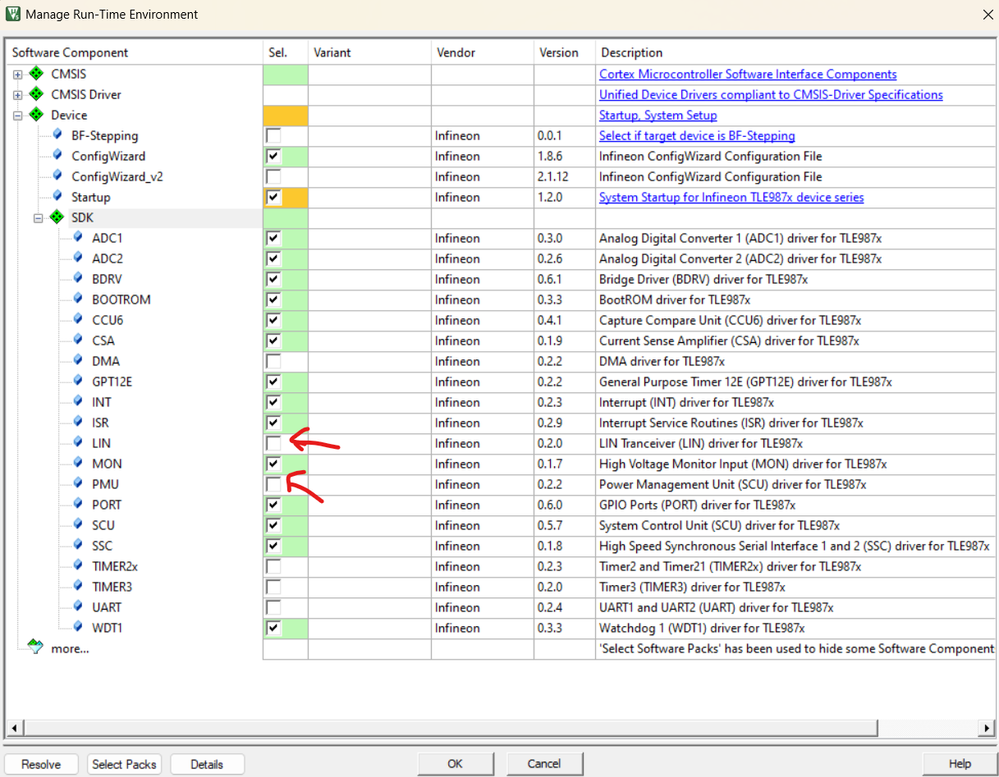Expand the CMSIS tree node
The image size is (999, 777).
point(17,73)
